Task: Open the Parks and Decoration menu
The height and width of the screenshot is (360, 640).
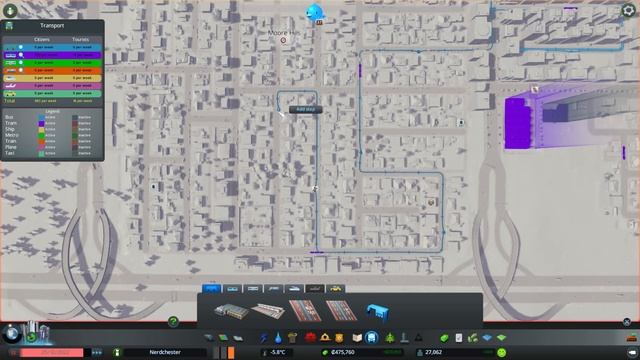Action: 390,338
